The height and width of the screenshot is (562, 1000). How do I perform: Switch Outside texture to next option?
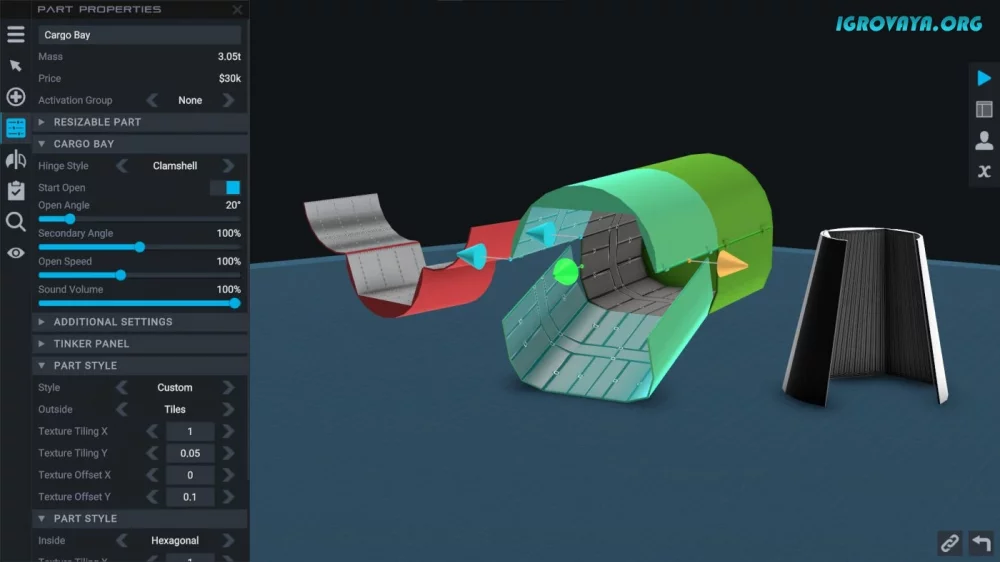[x=228, y=409]
